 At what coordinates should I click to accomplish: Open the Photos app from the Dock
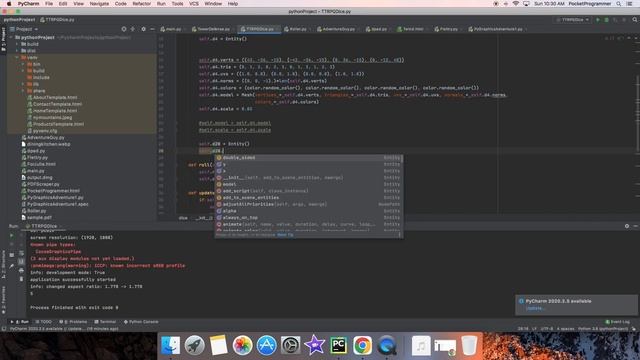242,345
